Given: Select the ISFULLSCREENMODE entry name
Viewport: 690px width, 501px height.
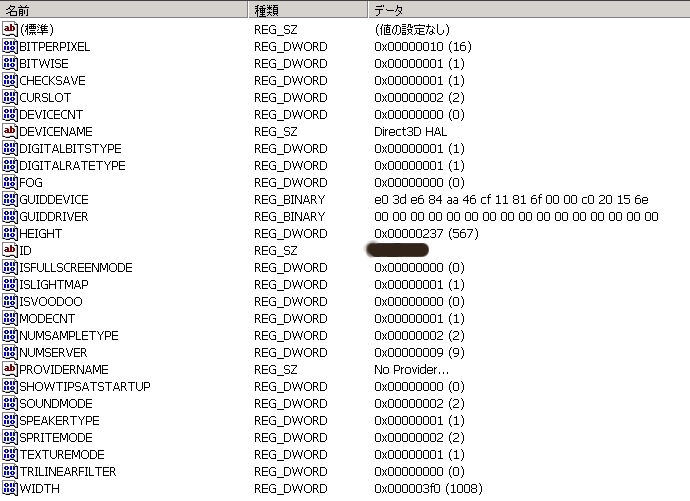Looking at the screenshot, I should coord(76,268).
